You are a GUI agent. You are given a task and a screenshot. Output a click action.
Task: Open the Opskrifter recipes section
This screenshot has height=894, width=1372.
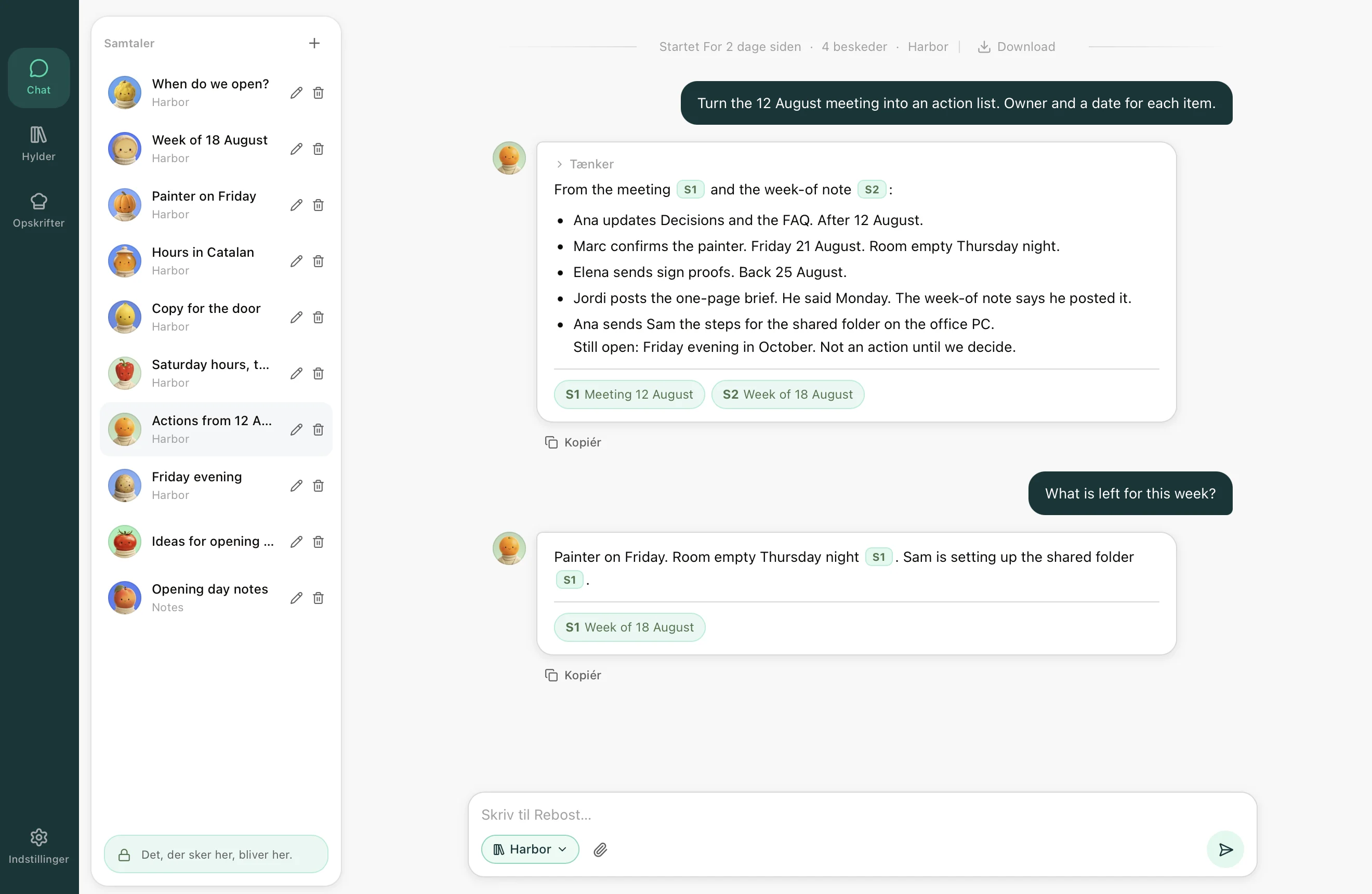[x=38, y=211]
